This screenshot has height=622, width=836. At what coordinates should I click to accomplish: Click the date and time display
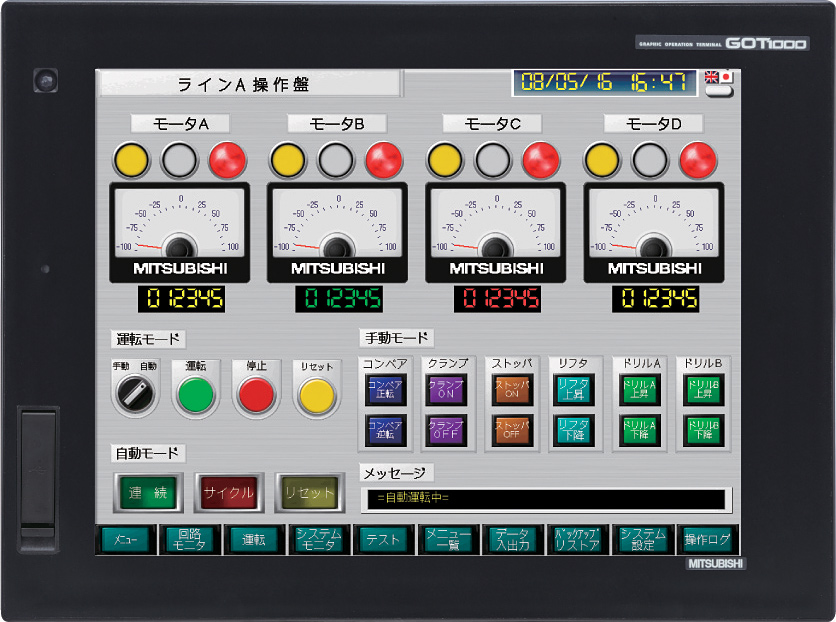603,83
